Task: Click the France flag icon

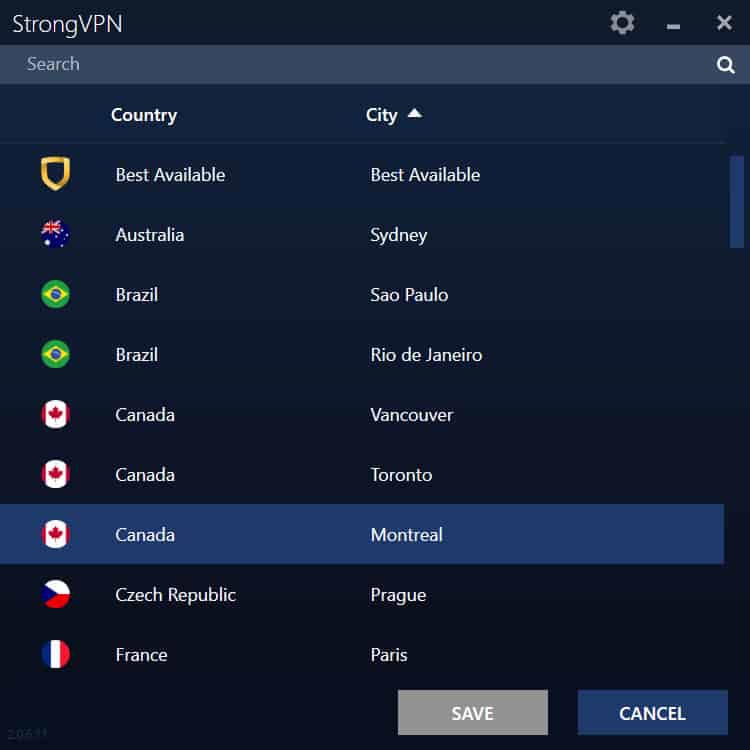Action: click(x=55, y=654)
